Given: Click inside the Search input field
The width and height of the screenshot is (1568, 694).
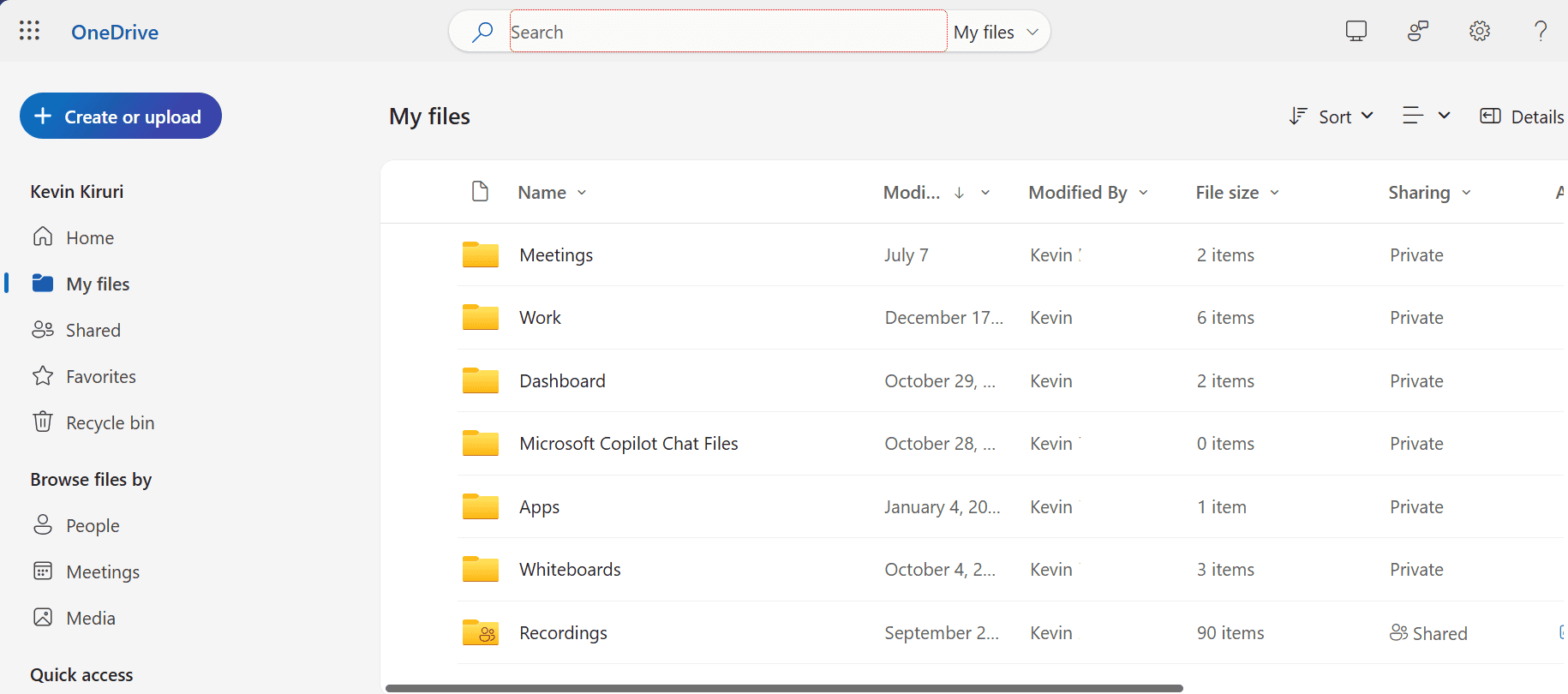Looking at the screenshot, I should click(x=727, y=32).
